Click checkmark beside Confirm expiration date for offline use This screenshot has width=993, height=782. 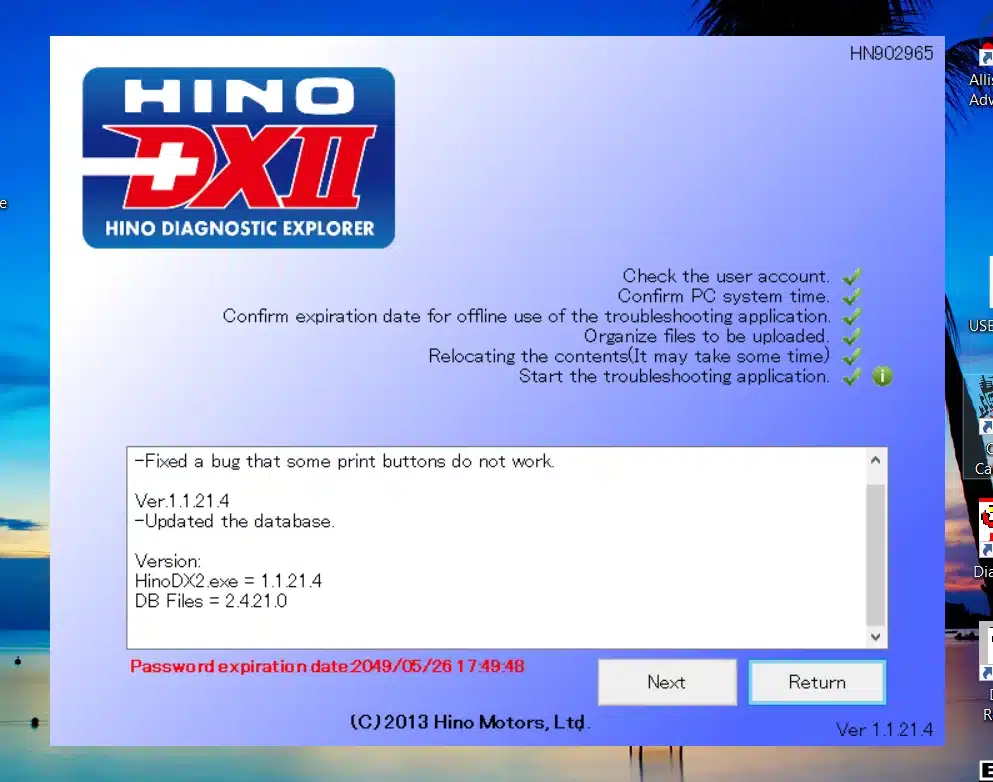[x=851, y=316]
